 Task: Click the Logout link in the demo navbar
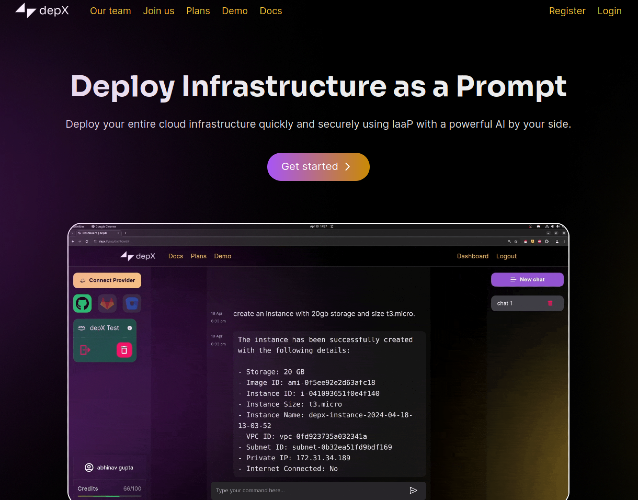point(507,256)
